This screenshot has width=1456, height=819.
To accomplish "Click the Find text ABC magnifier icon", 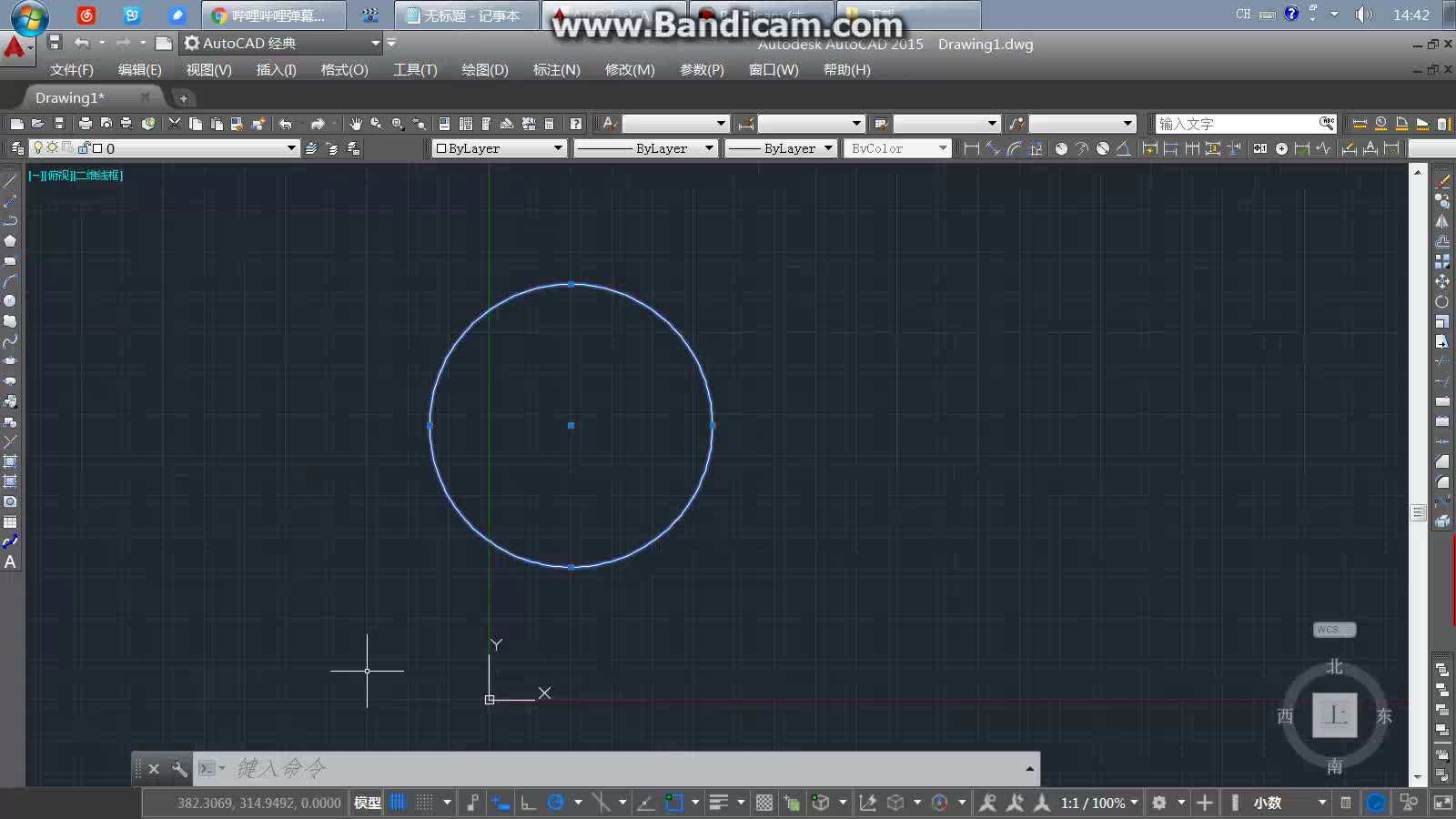I will coord(1327,123).
